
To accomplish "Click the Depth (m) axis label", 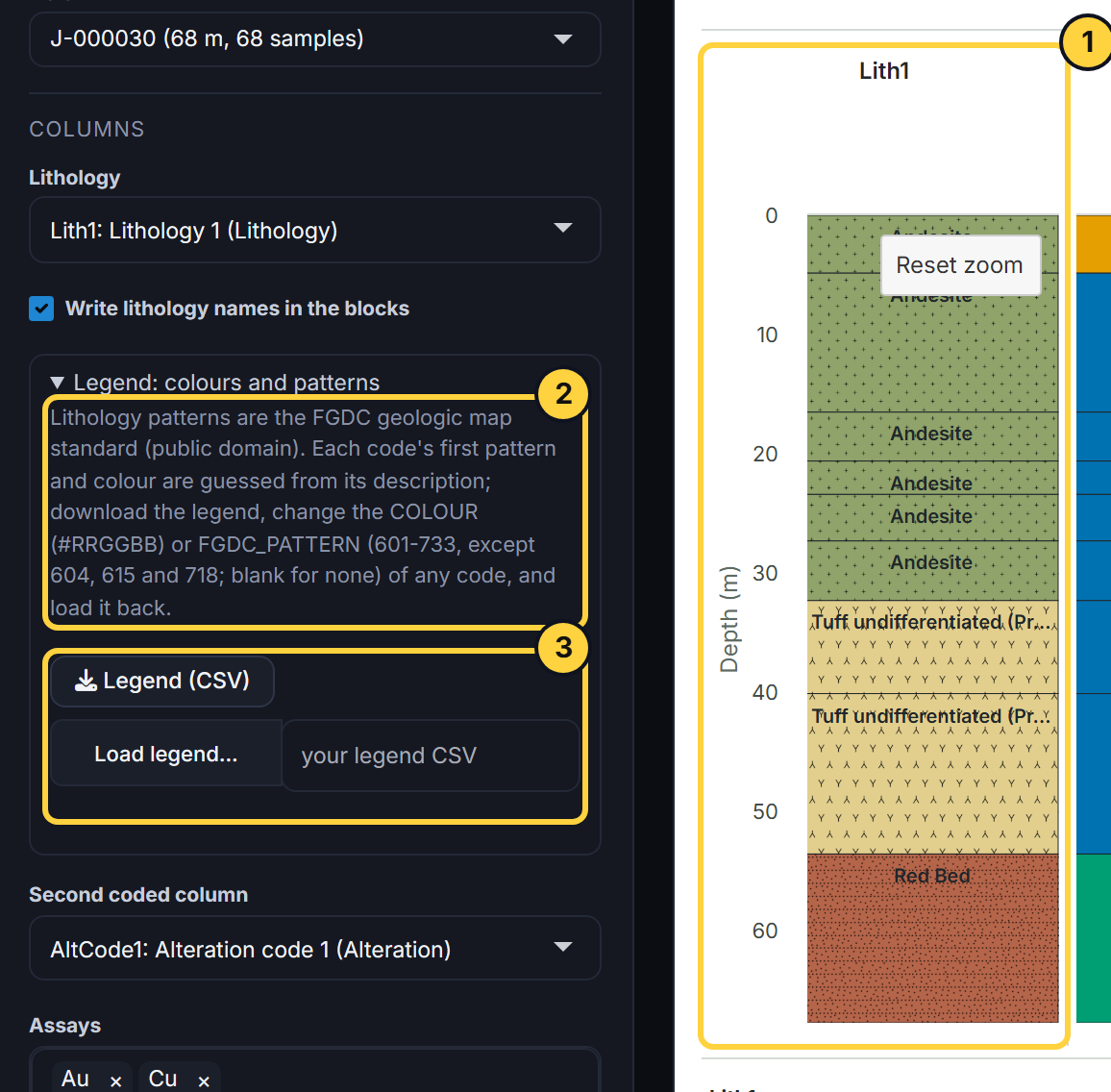I will click(729, 619).
